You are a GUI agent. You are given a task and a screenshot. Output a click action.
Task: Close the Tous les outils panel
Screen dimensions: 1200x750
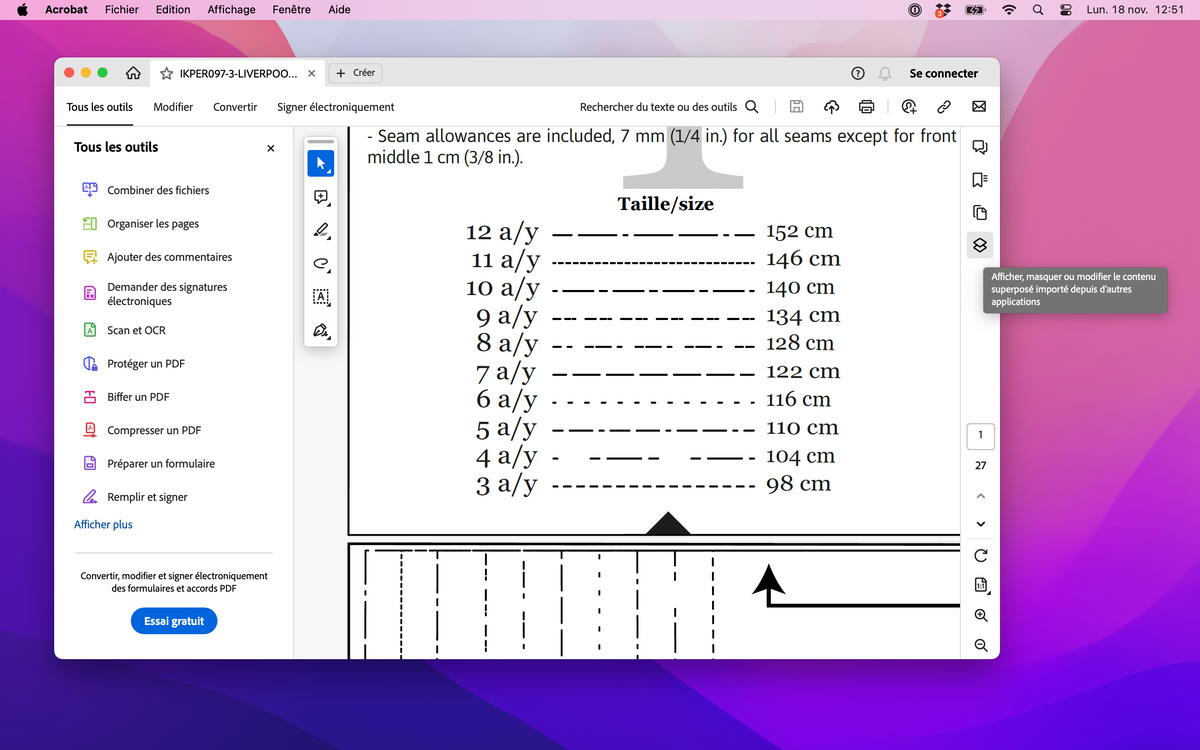point(270,148)
